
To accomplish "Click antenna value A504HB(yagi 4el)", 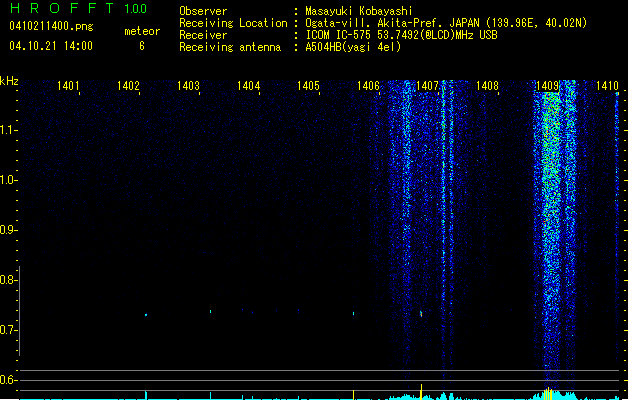I will [x=353, y=47].
